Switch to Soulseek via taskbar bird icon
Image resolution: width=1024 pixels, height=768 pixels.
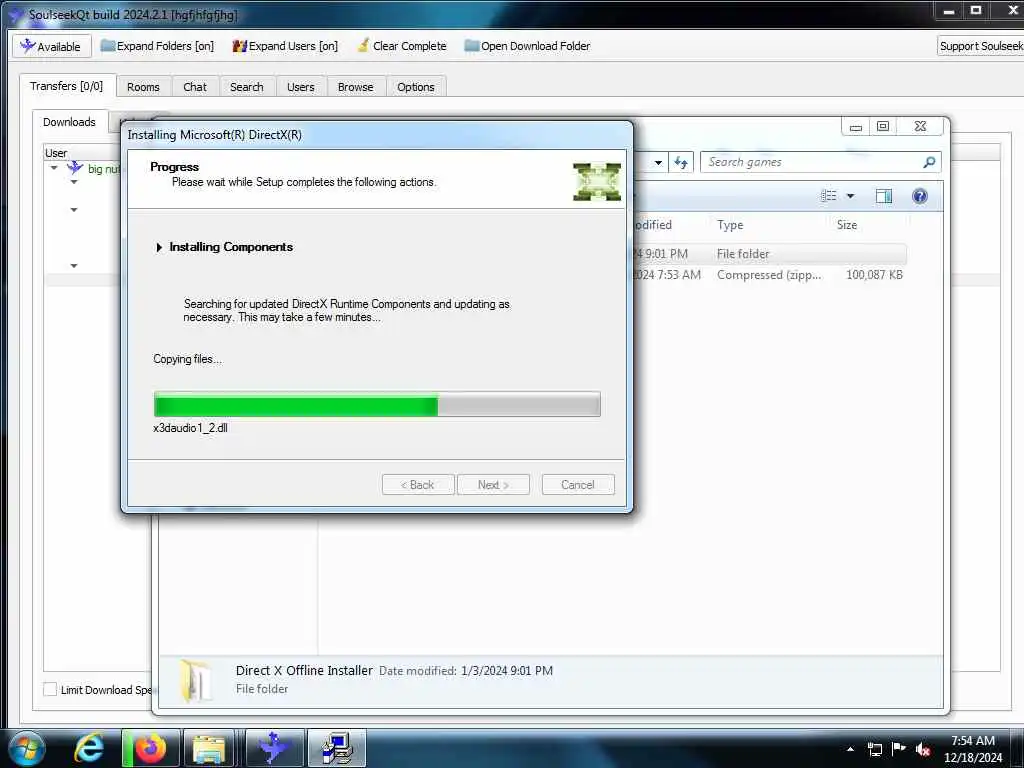[274, 748]
